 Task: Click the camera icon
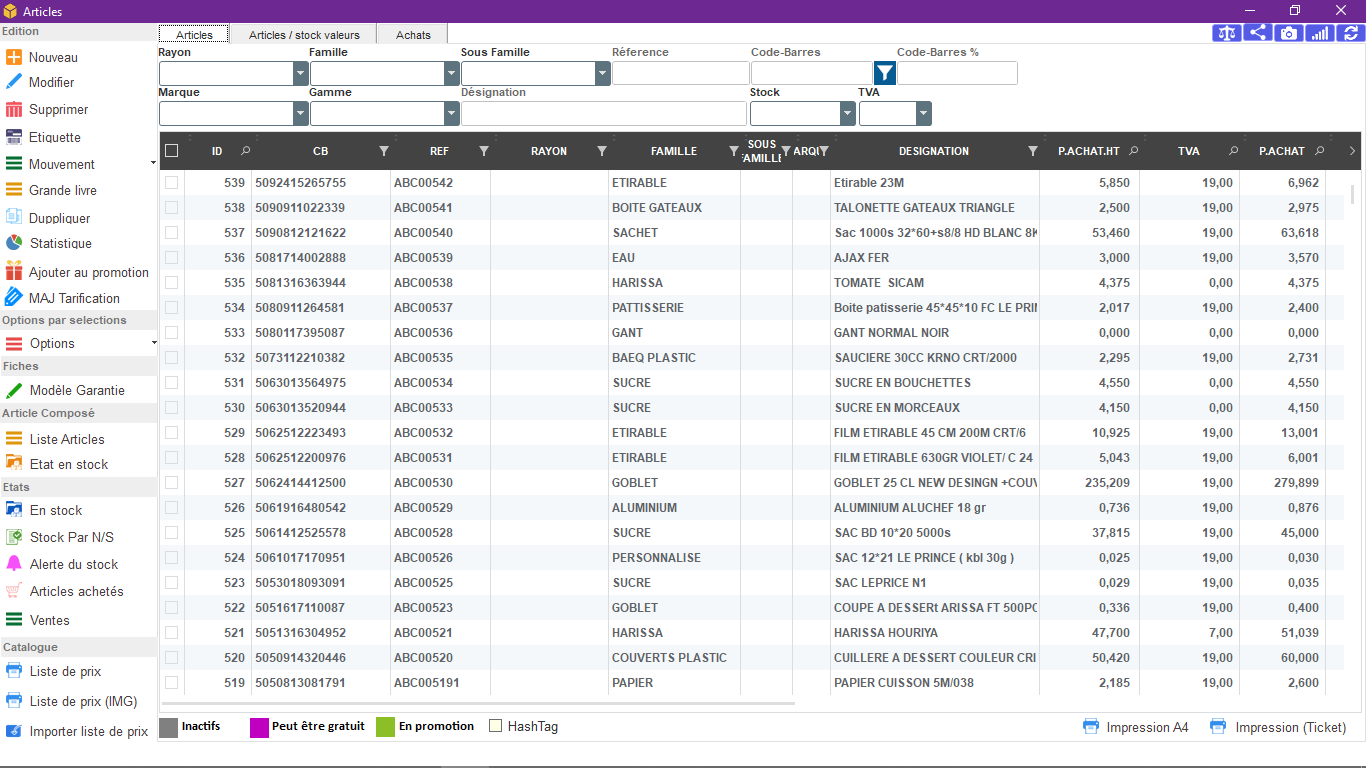click(1289, 33)
